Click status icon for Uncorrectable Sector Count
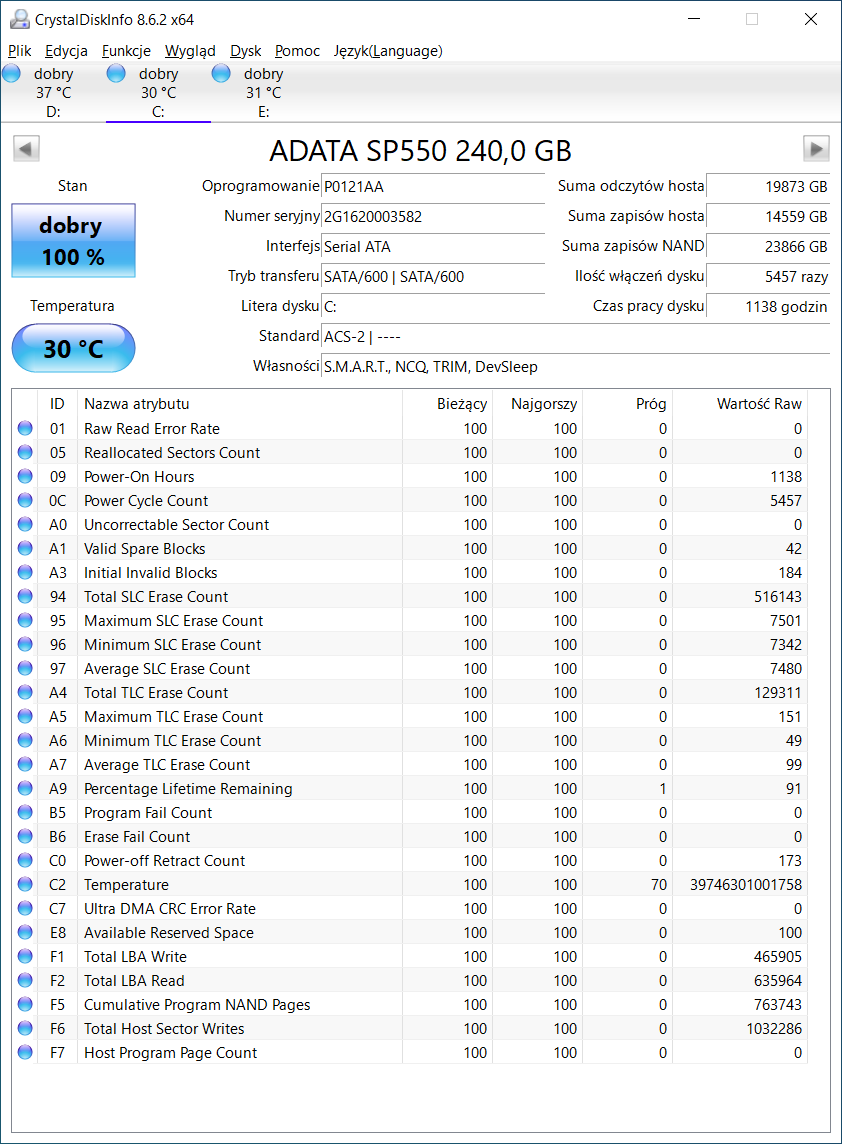 click(25, 525)
